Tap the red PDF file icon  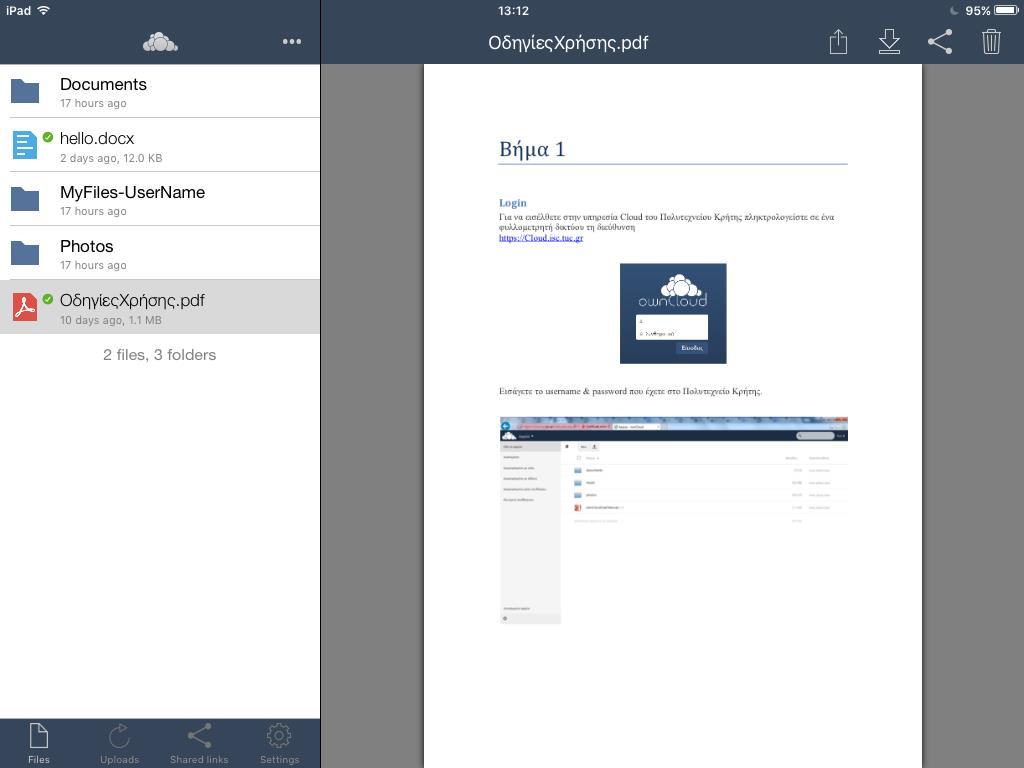coord(25,307)
